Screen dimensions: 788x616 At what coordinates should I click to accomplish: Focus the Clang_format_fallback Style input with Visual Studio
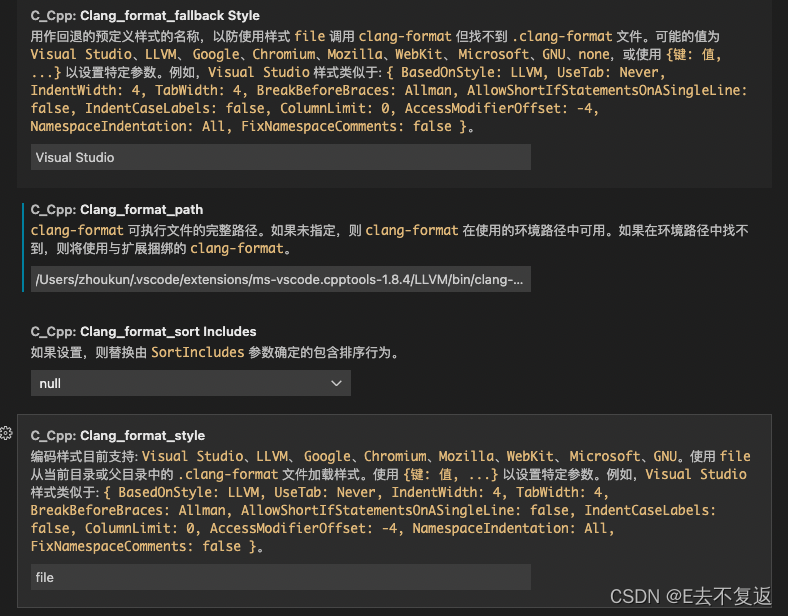280,157
